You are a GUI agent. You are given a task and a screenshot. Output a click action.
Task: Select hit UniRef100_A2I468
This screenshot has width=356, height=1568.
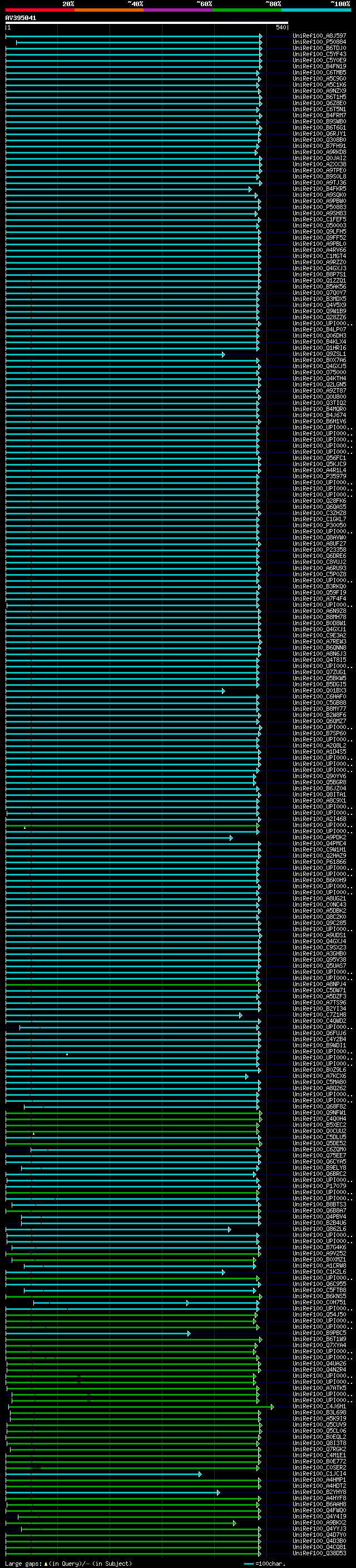pyautogui.click(x=319, y=819)
